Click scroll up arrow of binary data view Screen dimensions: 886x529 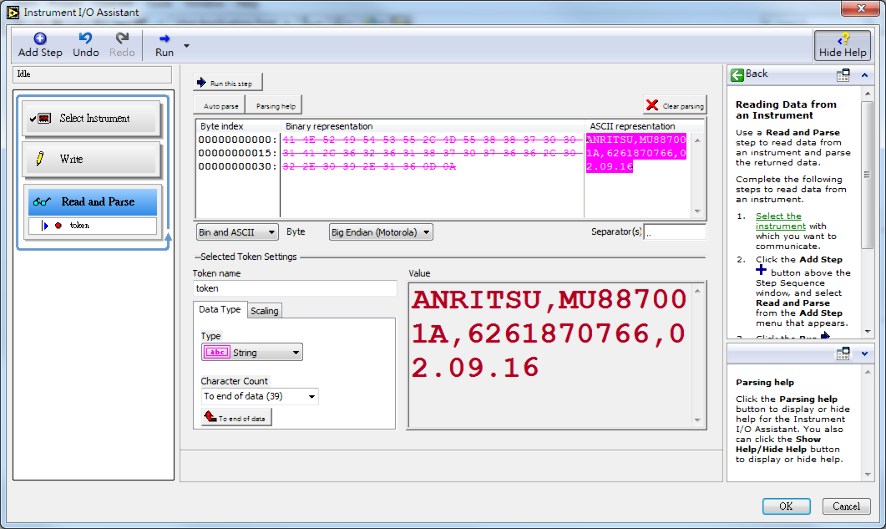coord(698,140)
